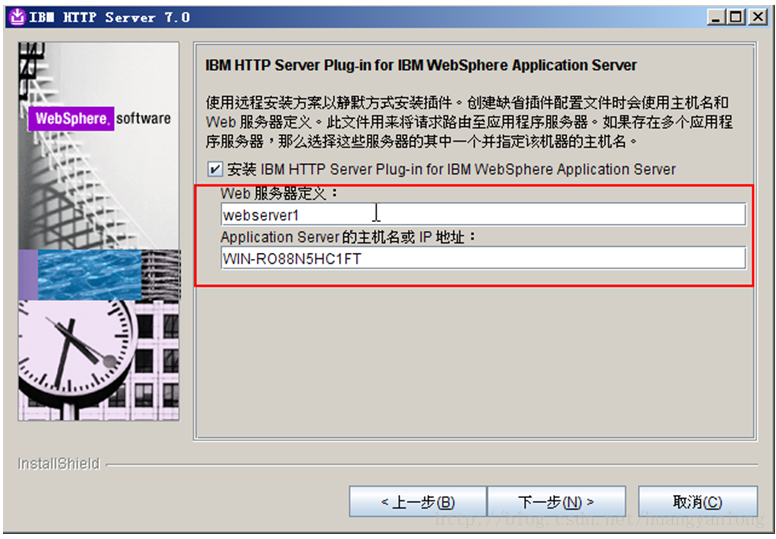Proceed with the 下一步(N) button
This screenshot has width=776, height=539.
556,502
